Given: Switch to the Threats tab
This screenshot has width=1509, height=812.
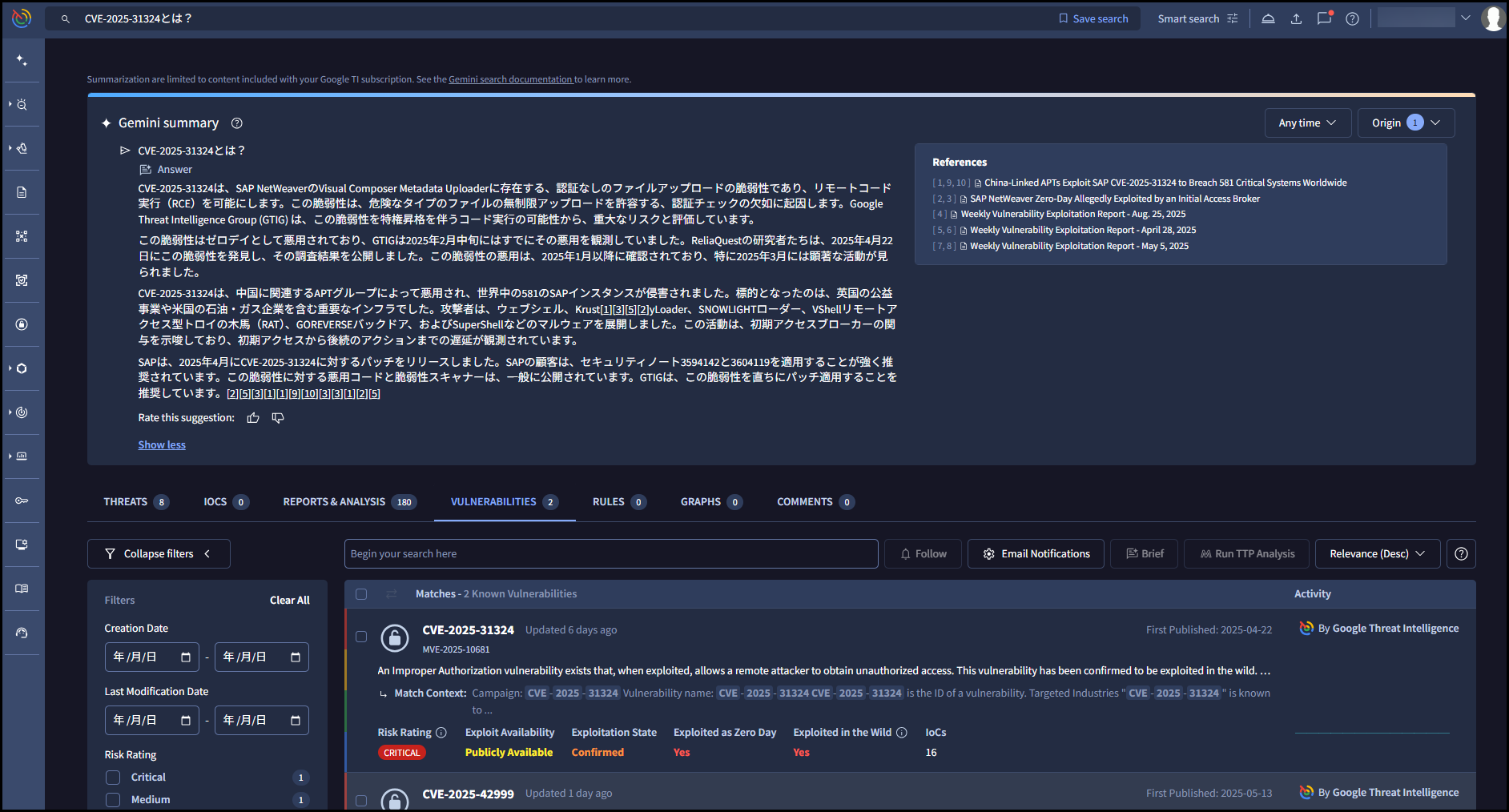Looking at the screenshot, I should tap(126, 502).
